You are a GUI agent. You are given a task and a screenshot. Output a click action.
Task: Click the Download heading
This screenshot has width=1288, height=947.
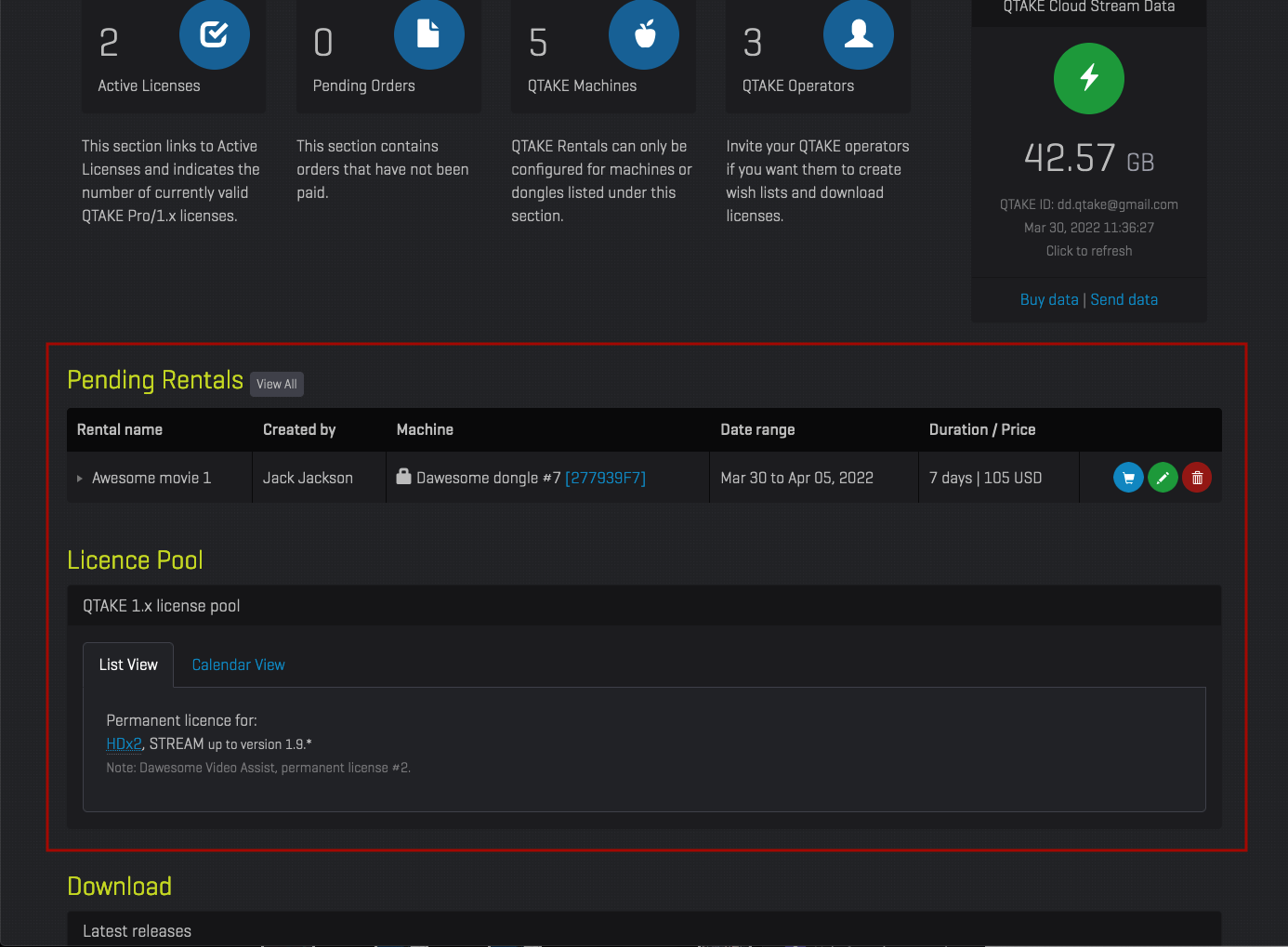coord(119,887)
